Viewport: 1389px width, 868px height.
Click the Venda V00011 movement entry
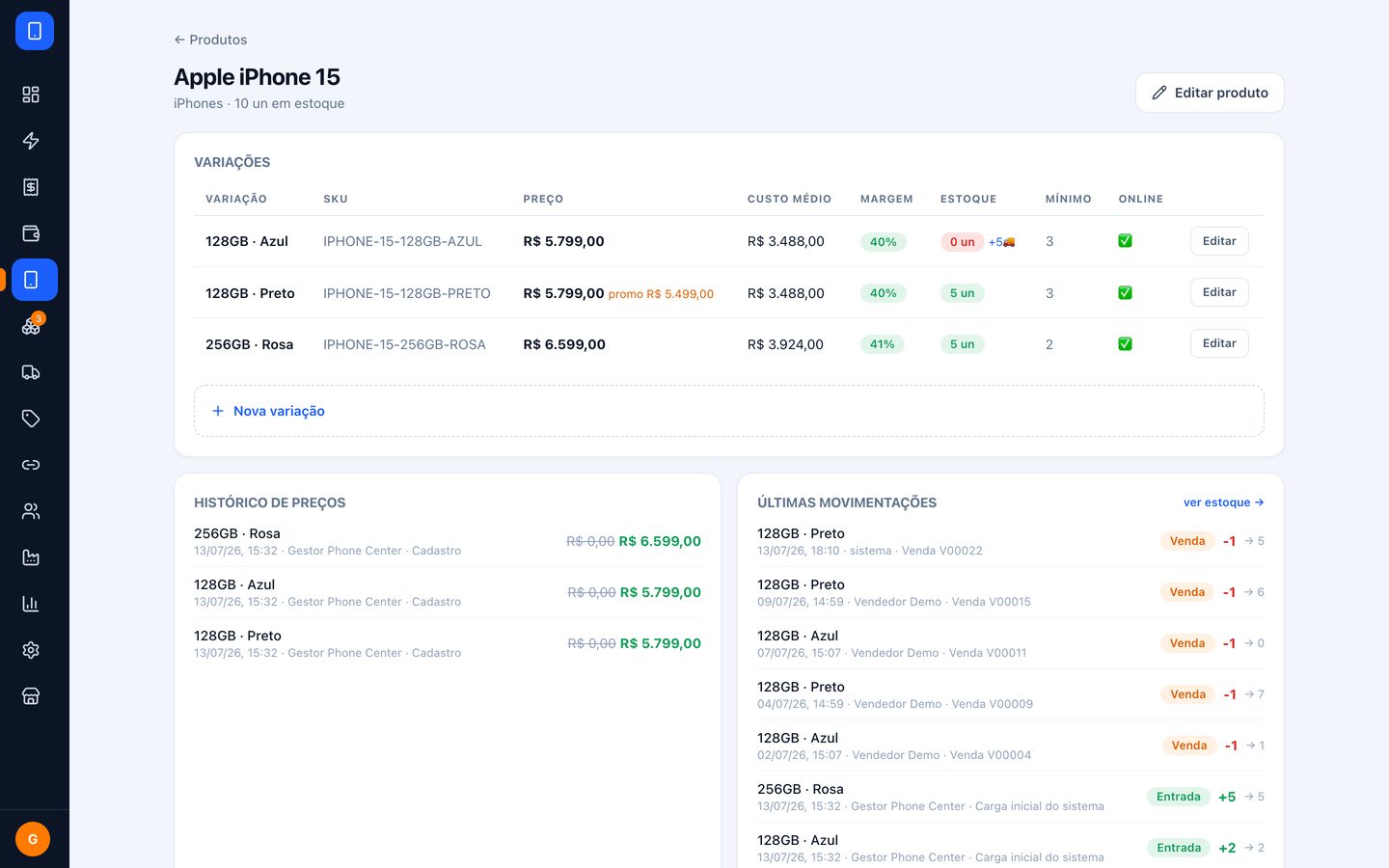tap(1011, 643)
